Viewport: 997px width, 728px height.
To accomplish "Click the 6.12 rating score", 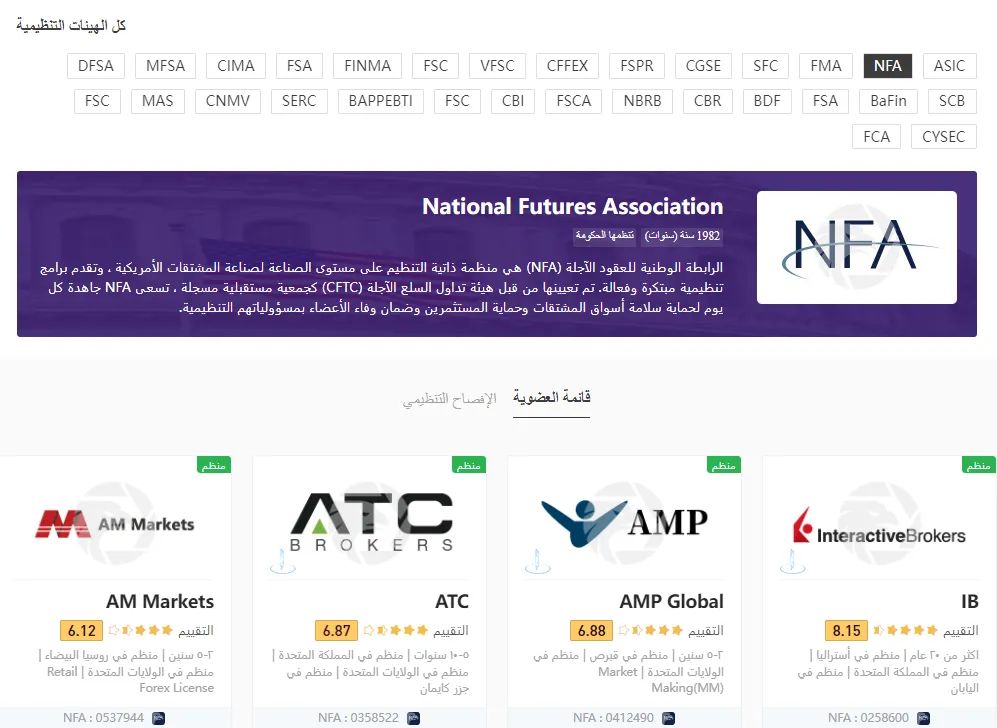I will coord(81,631).
